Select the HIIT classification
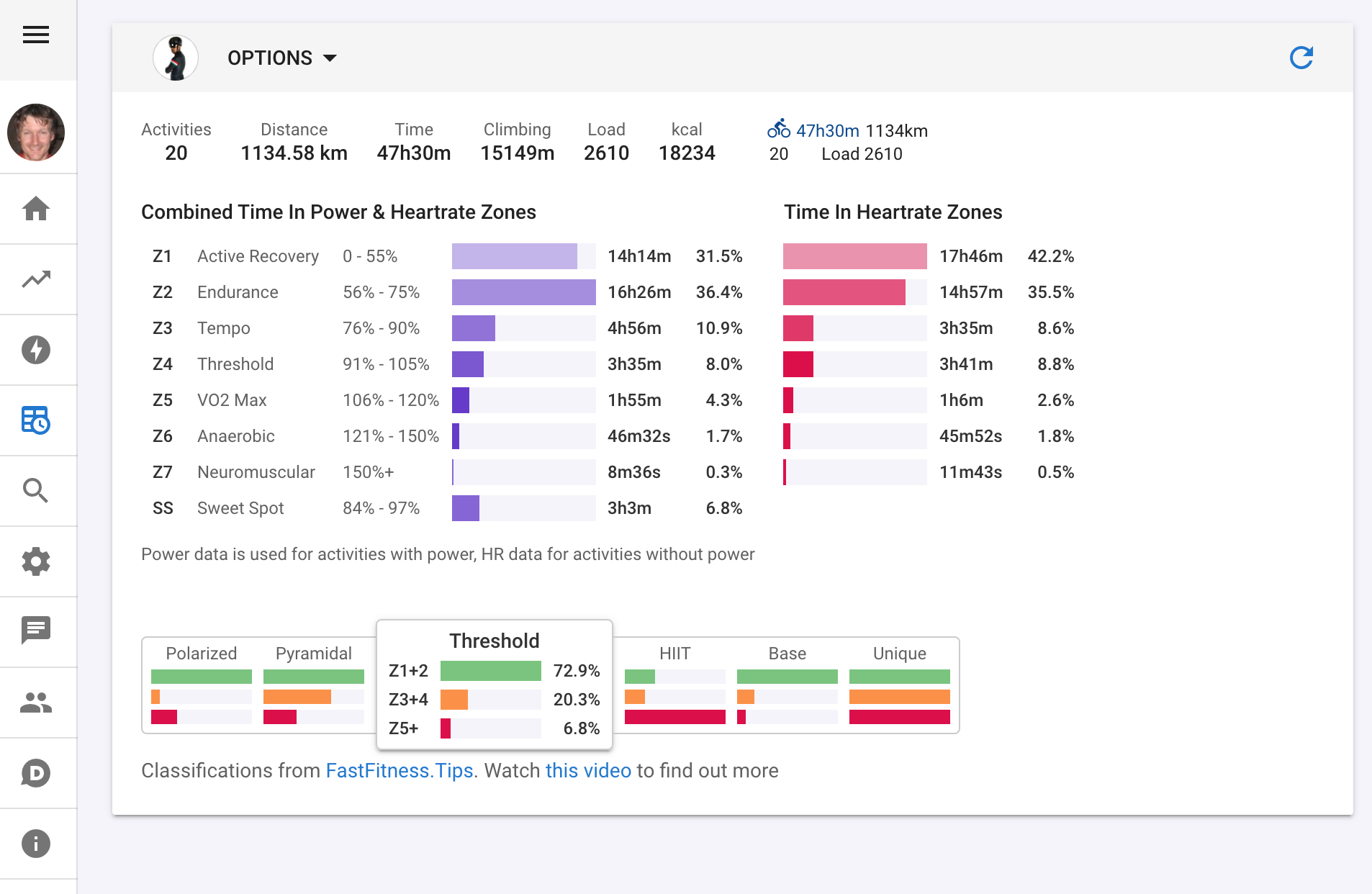Image resolution: width=1372 pixels, height=894 pixels. 675,685
